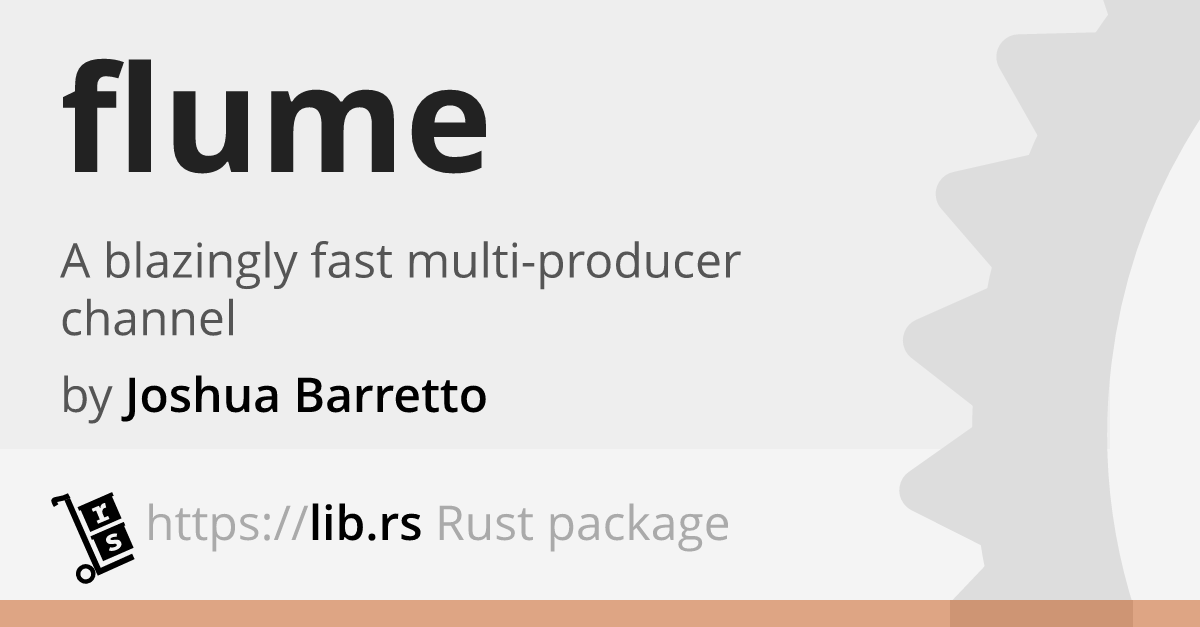Image resolution: width=1200 pixels, height=627 pixels.
Task: Click the 'by' text before the author
Action: 86,400
